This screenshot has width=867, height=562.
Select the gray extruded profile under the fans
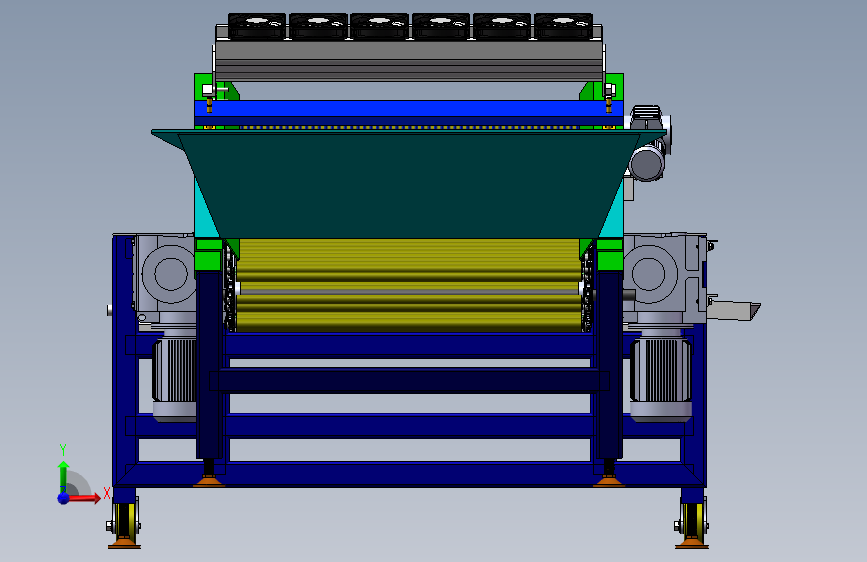(409, 61)
